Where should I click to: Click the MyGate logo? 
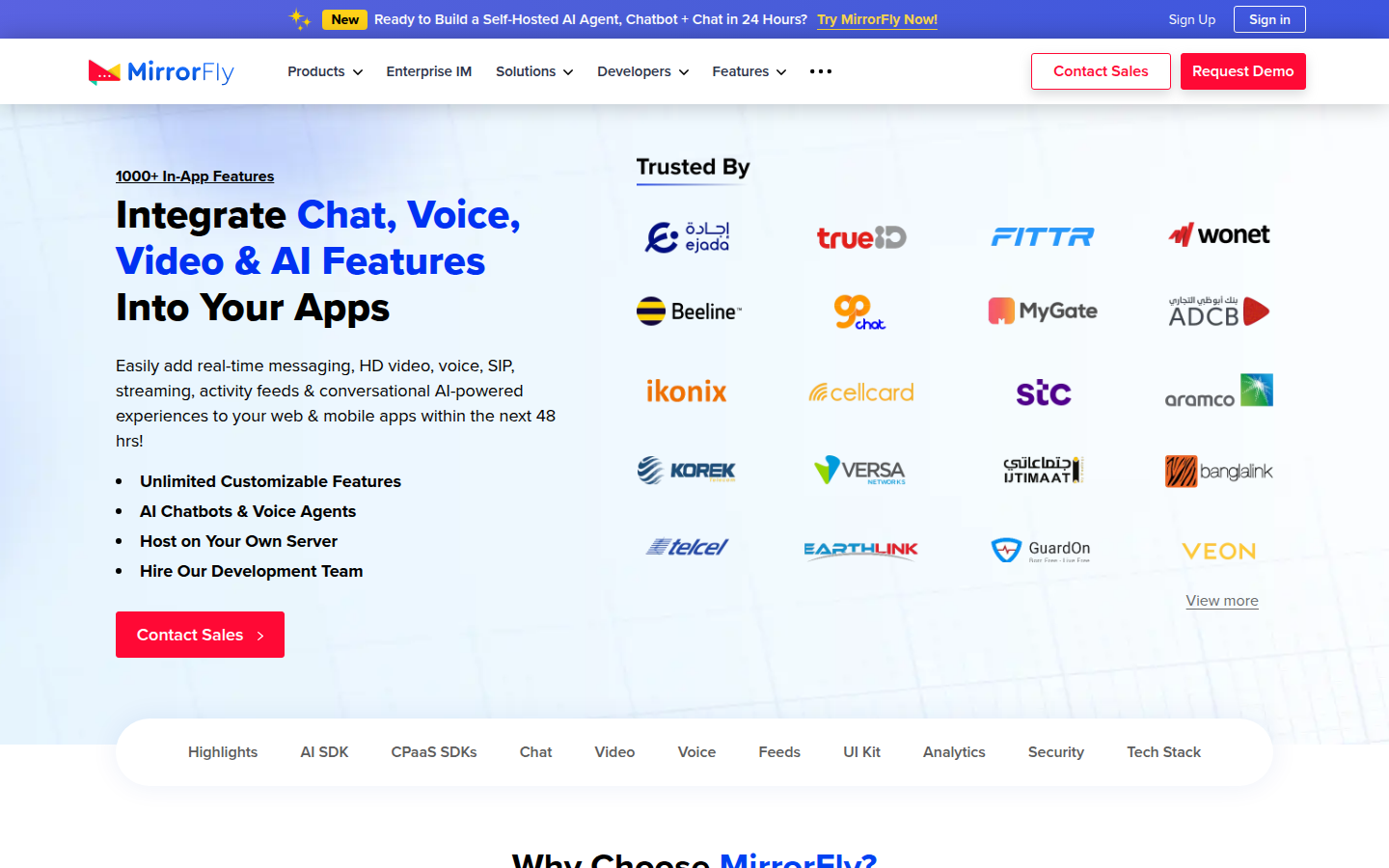pyautogui.click(x=1042, y=312)
